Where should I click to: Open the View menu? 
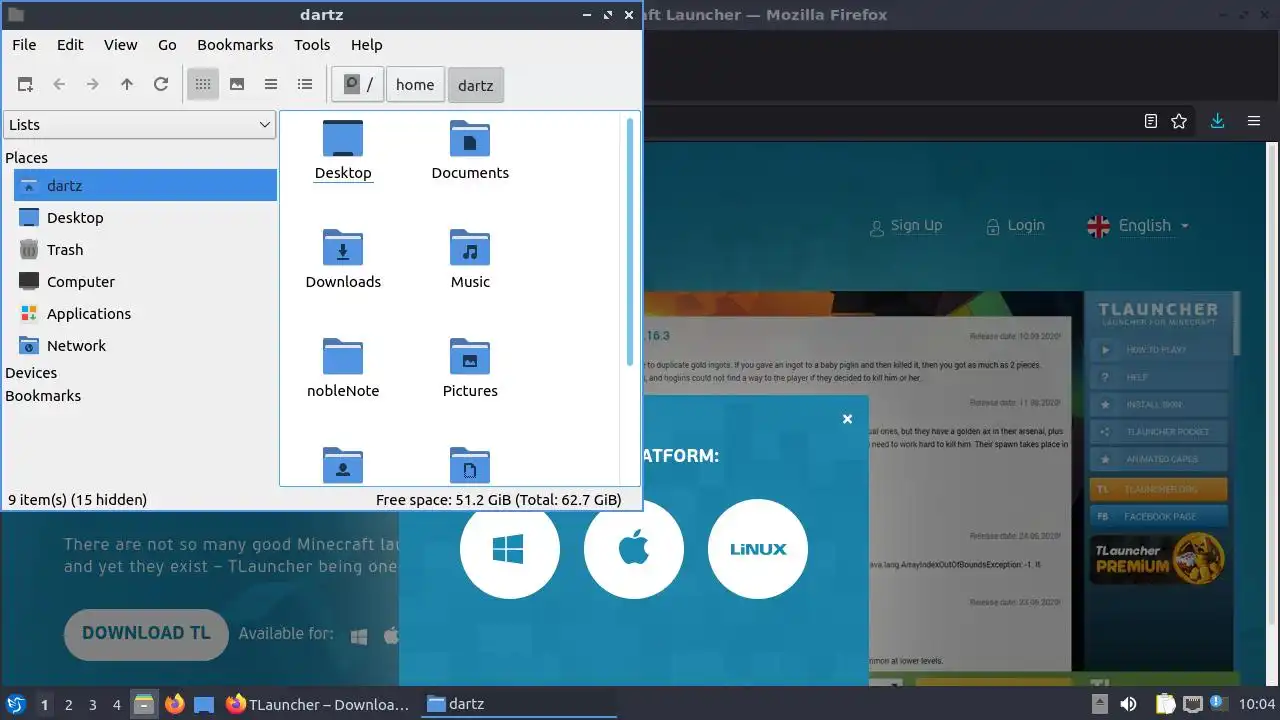(120, 45)
